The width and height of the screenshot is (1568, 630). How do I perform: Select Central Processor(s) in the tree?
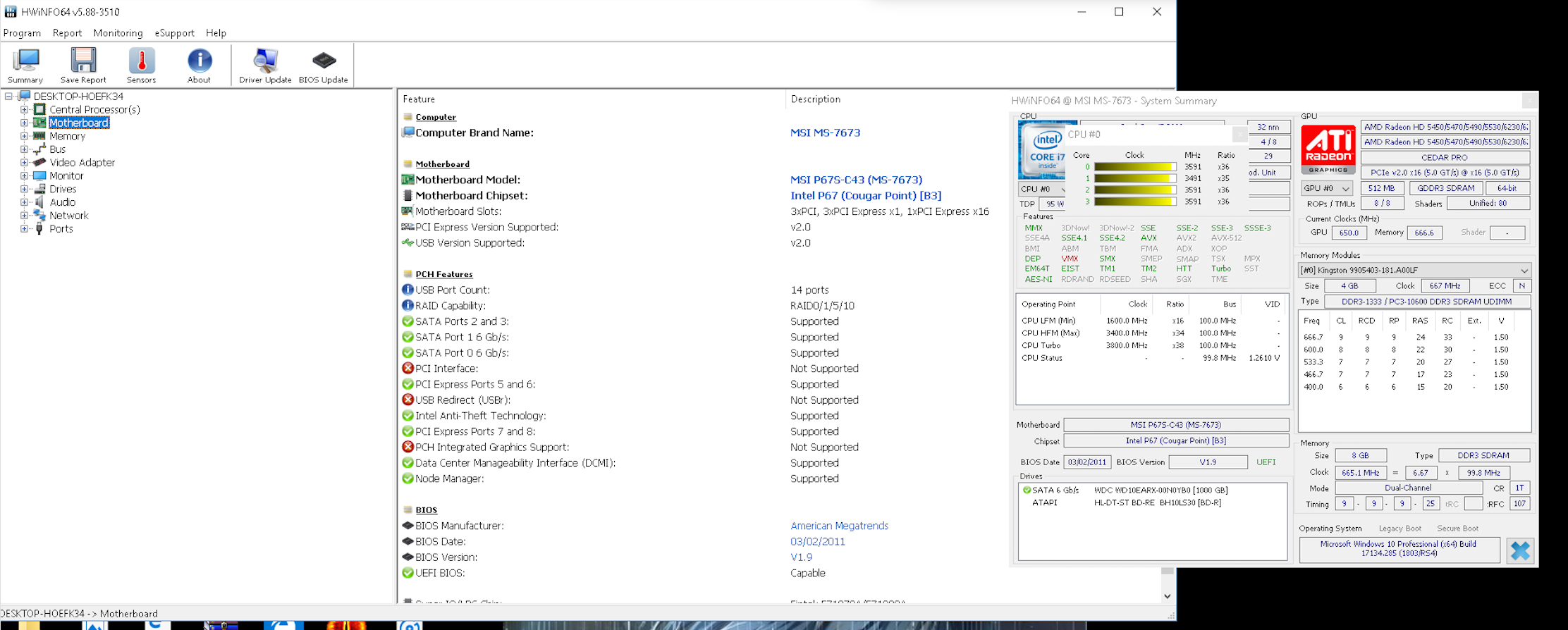[94, 109]
